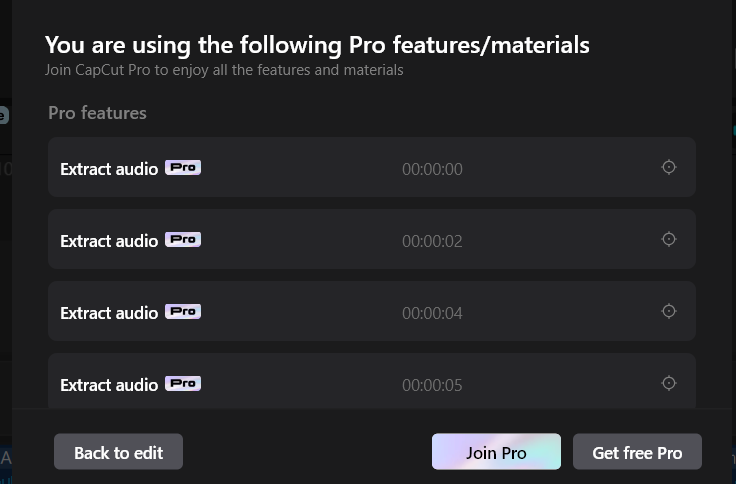Click Pro badge in the 00:00:05 row

[183, 384]
